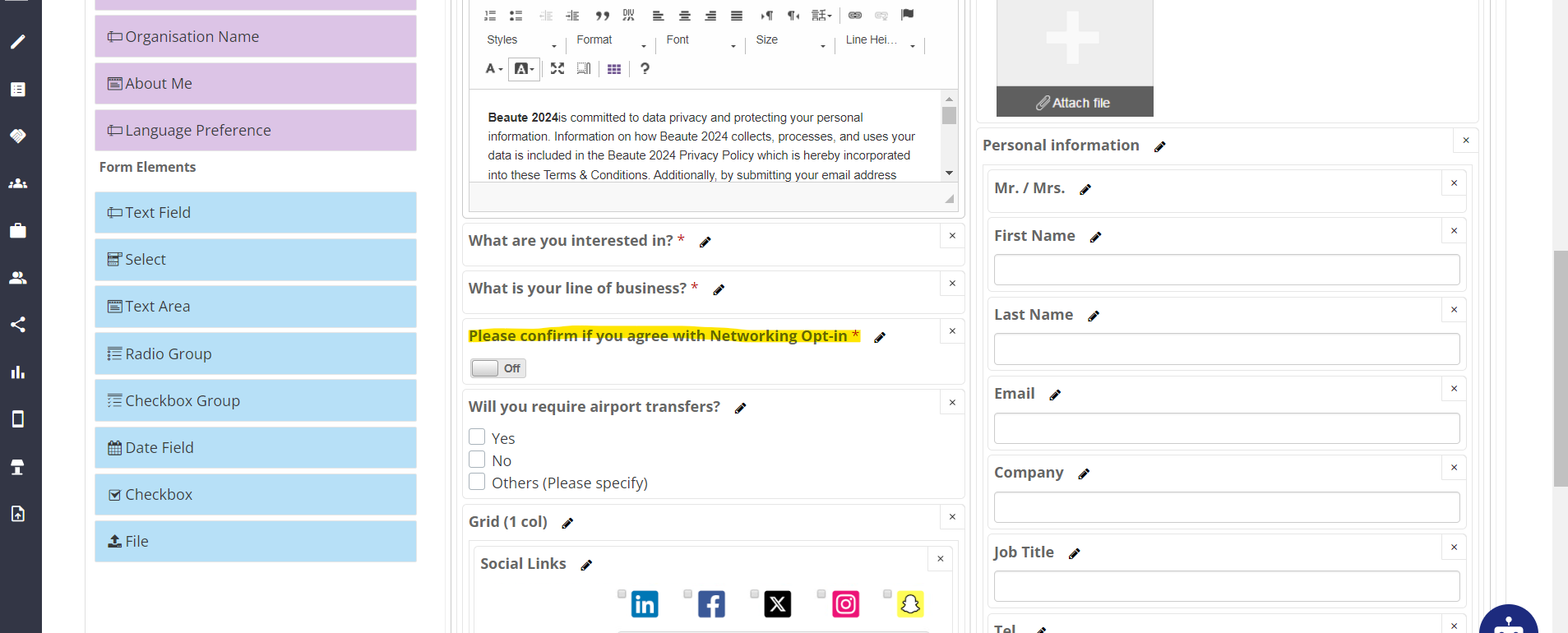Click the Attach file button
The width and height of the screenshot is (1568, 633).
[x=1074, y=103]
